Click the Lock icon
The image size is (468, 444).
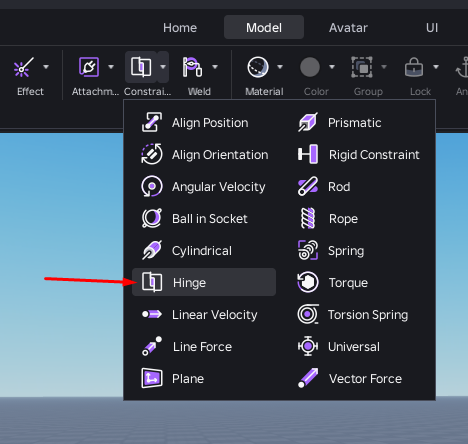[x=414, y=67]
